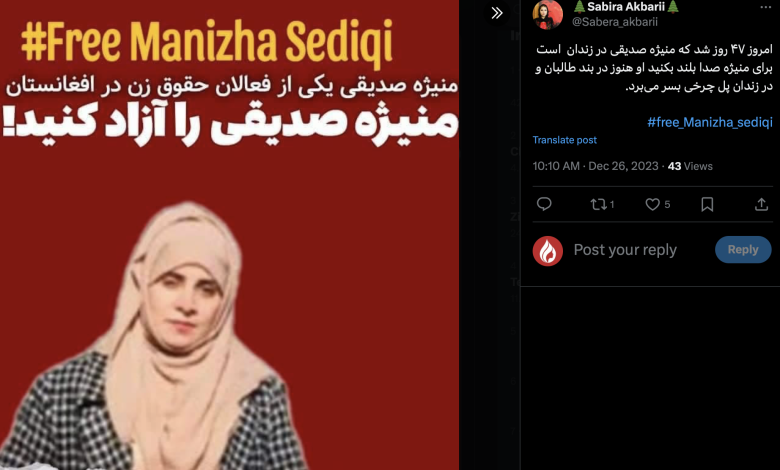The height and width of the screenshot is (470, 780).
Task: Share the post via the upload icon
Action: [761, 204]
